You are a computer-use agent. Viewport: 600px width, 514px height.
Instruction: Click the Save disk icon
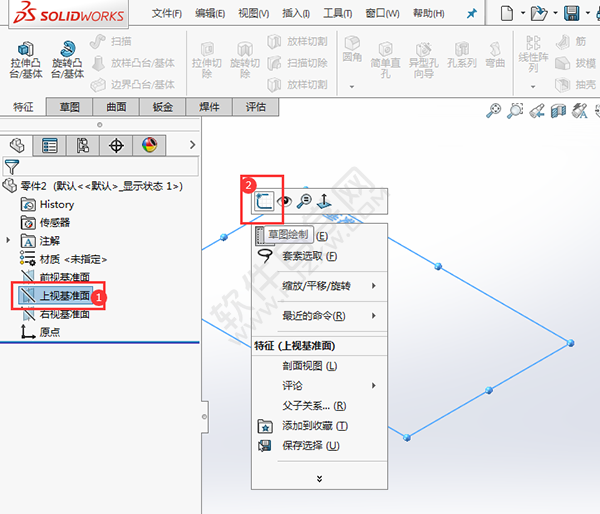(x=572, y=13)
